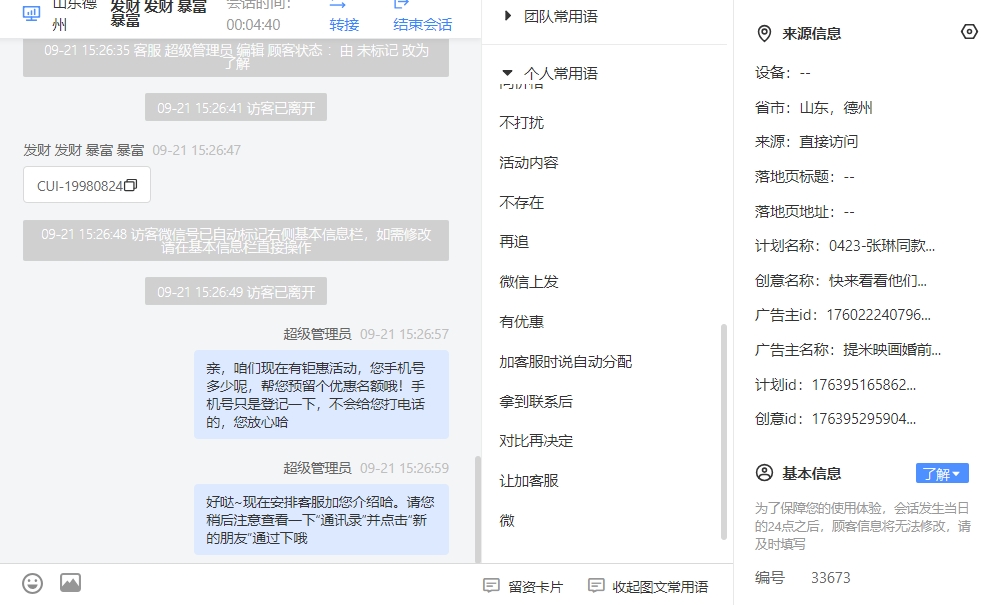981x605 pixels.
Task: Pick the 加客服时说自动分配 quick phrase
Action: point(566,362)
